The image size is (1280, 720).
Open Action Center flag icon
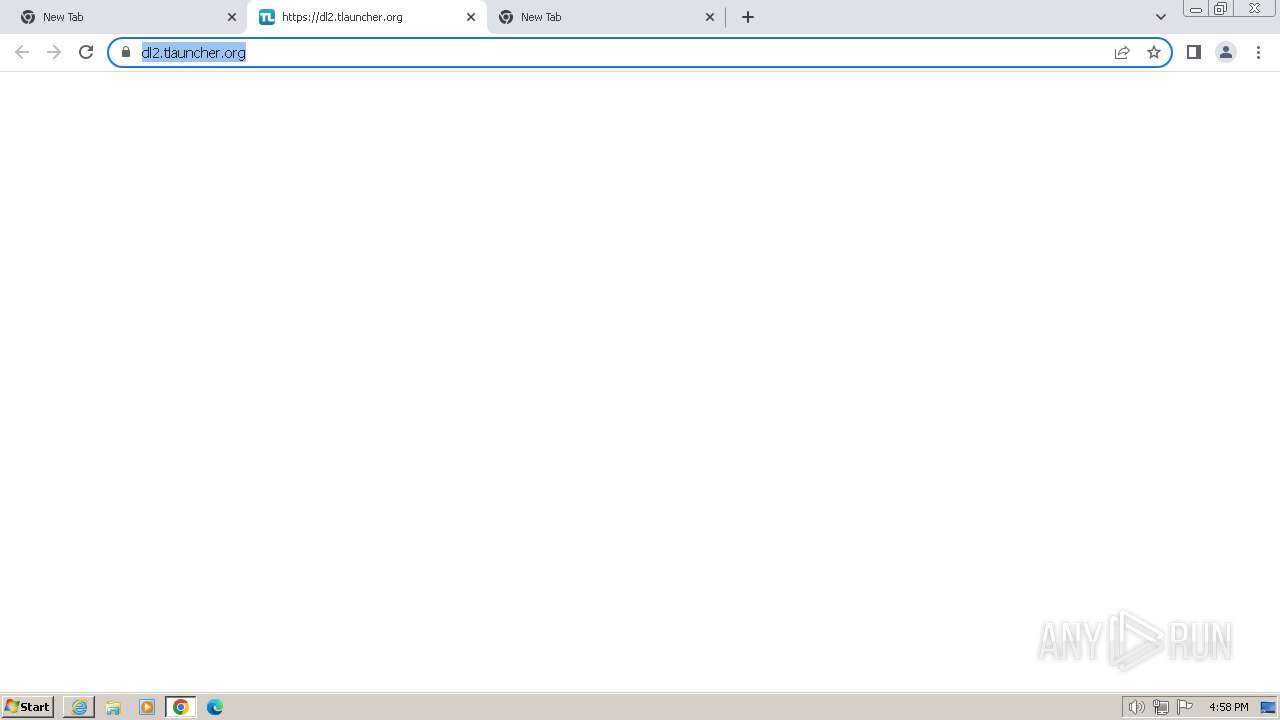(x=1185, y=707)
